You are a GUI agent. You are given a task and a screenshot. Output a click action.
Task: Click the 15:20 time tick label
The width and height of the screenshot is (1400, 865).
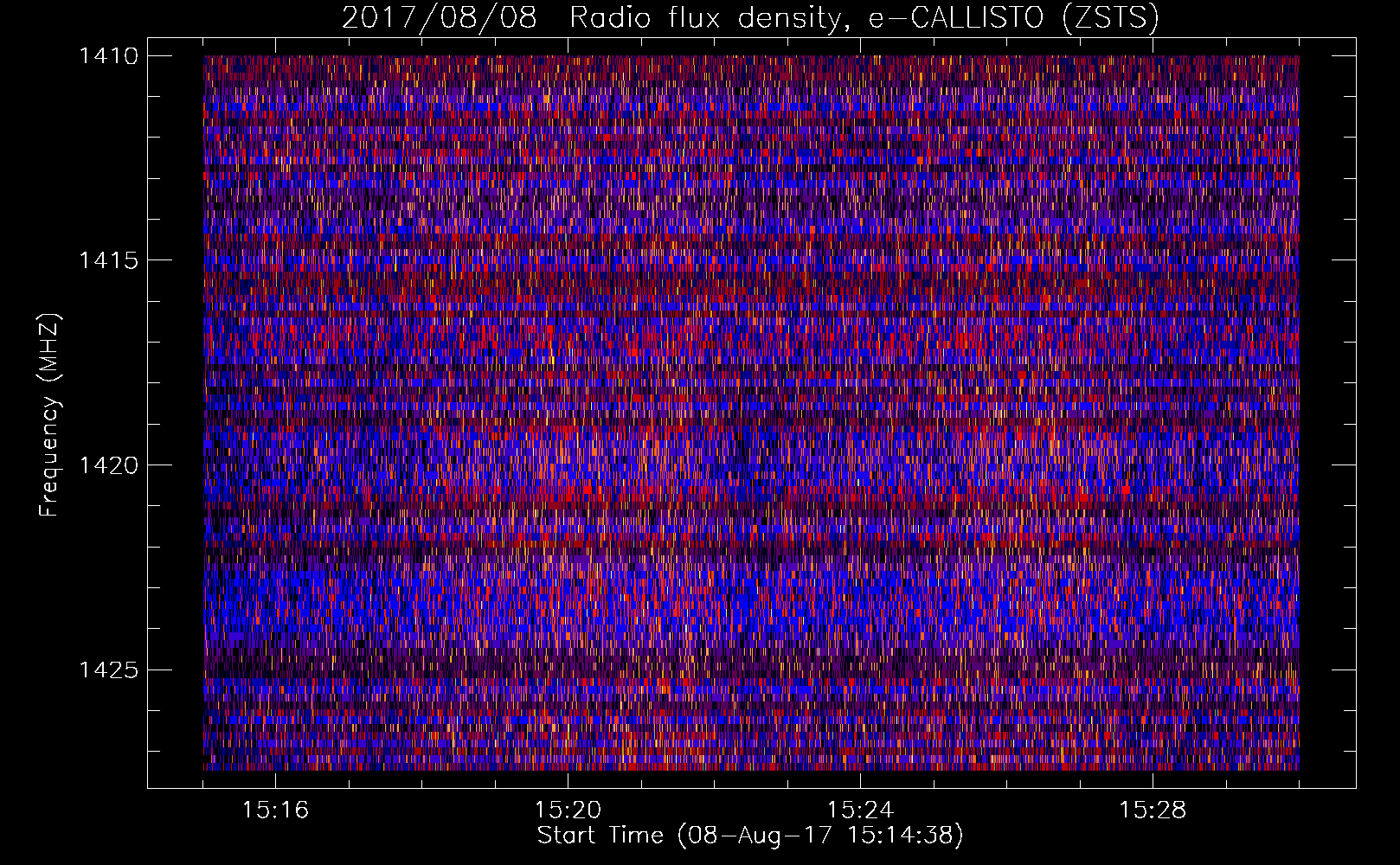click(x=568, y=810)
